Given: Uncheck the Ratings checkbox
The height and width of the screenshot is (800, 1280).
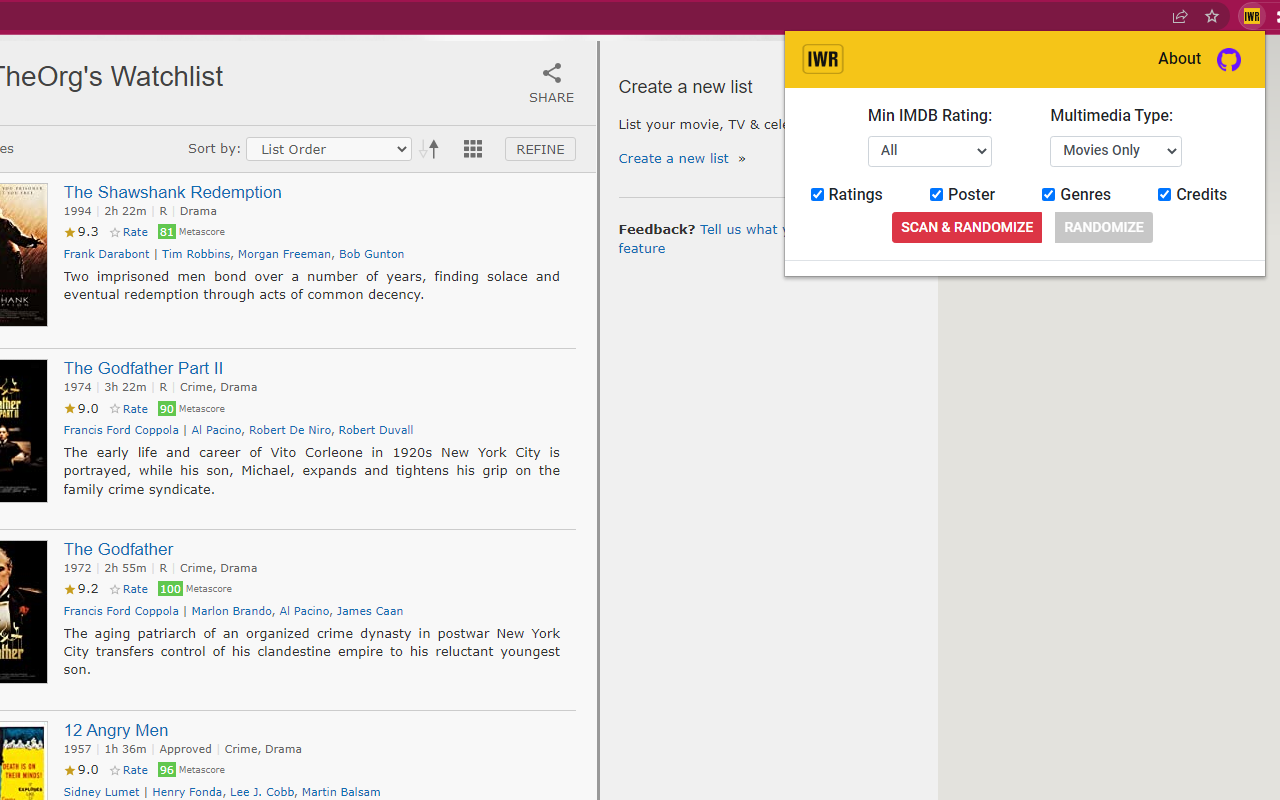Looking at the screenshot, I should (x=817, y=195).
